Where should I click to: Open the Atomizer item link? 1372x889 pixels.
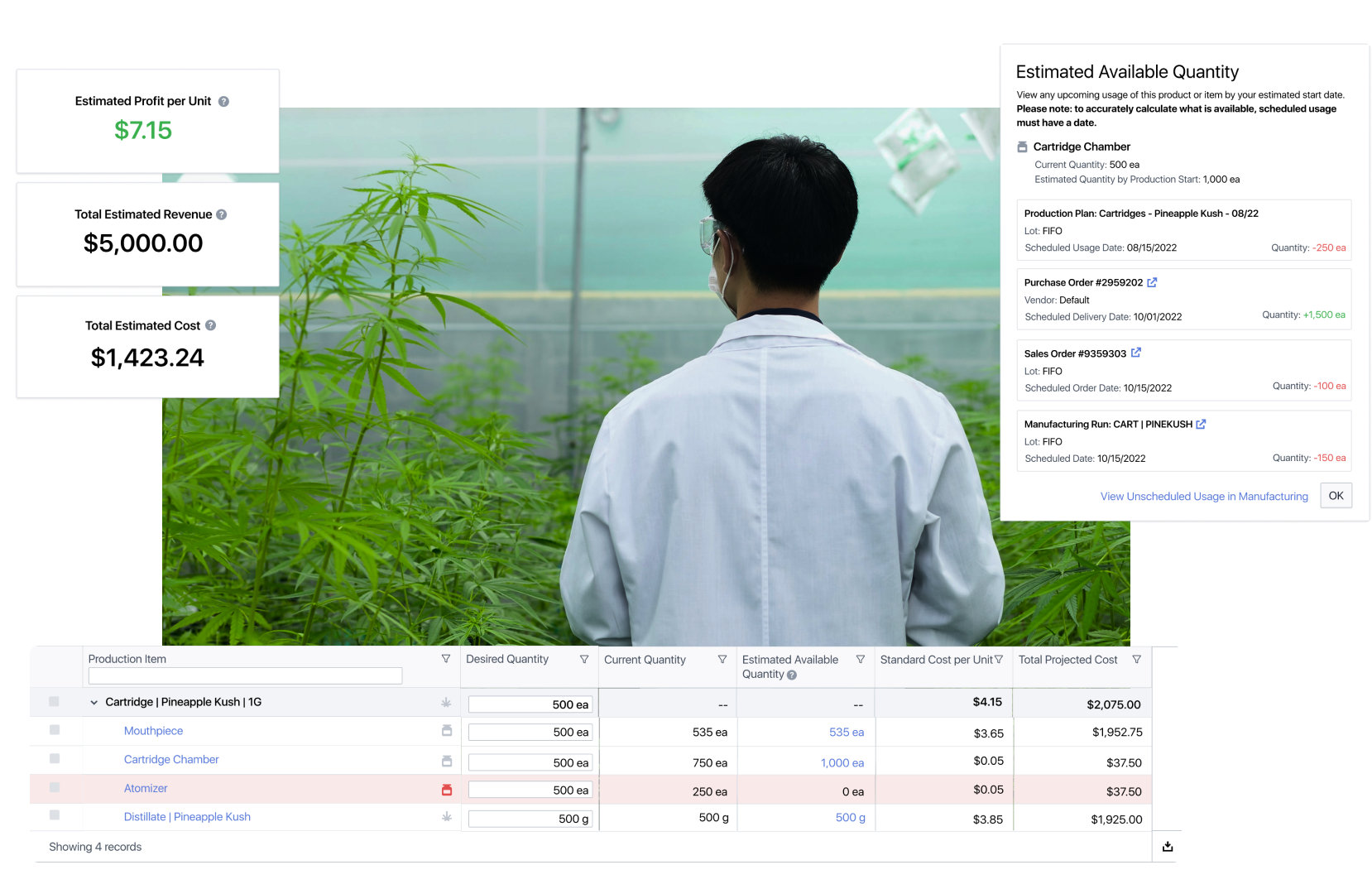[x=146, y=789]
